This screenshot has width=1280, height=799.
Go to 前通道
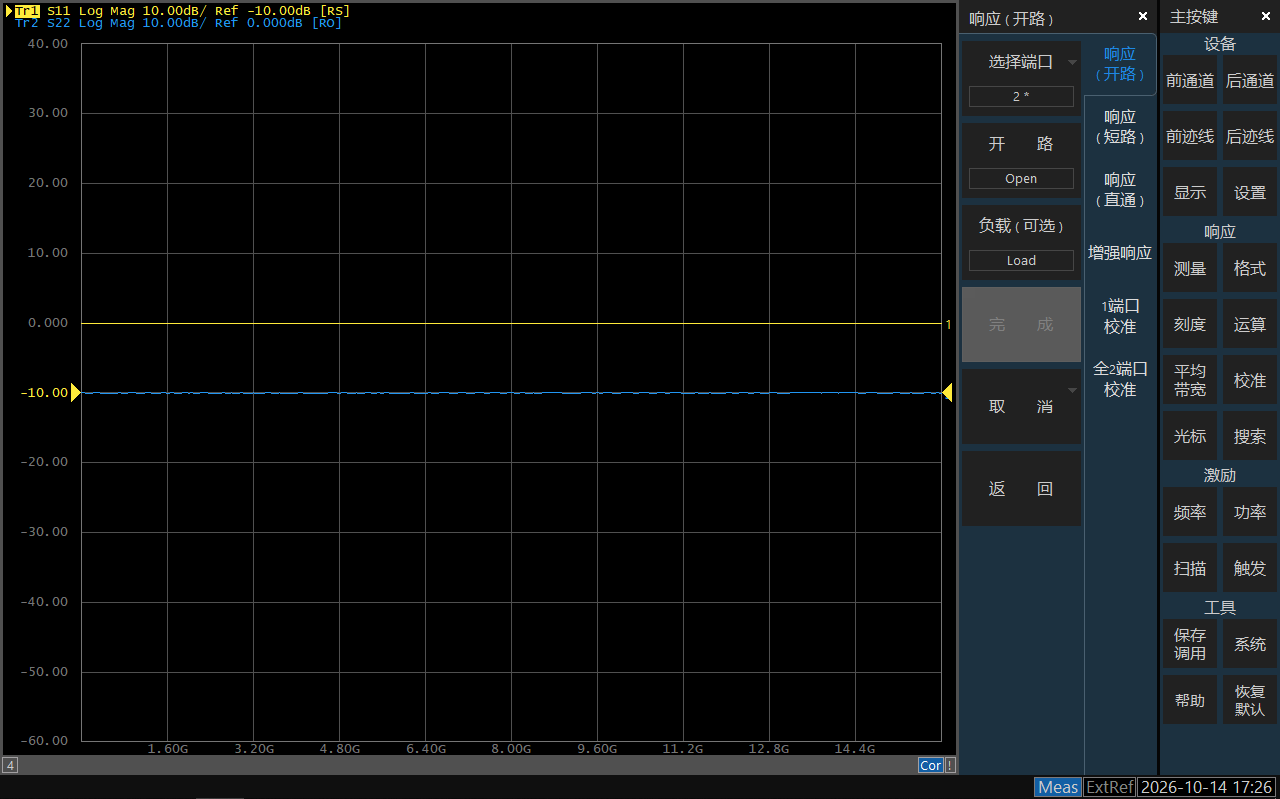click(1190, 81)
